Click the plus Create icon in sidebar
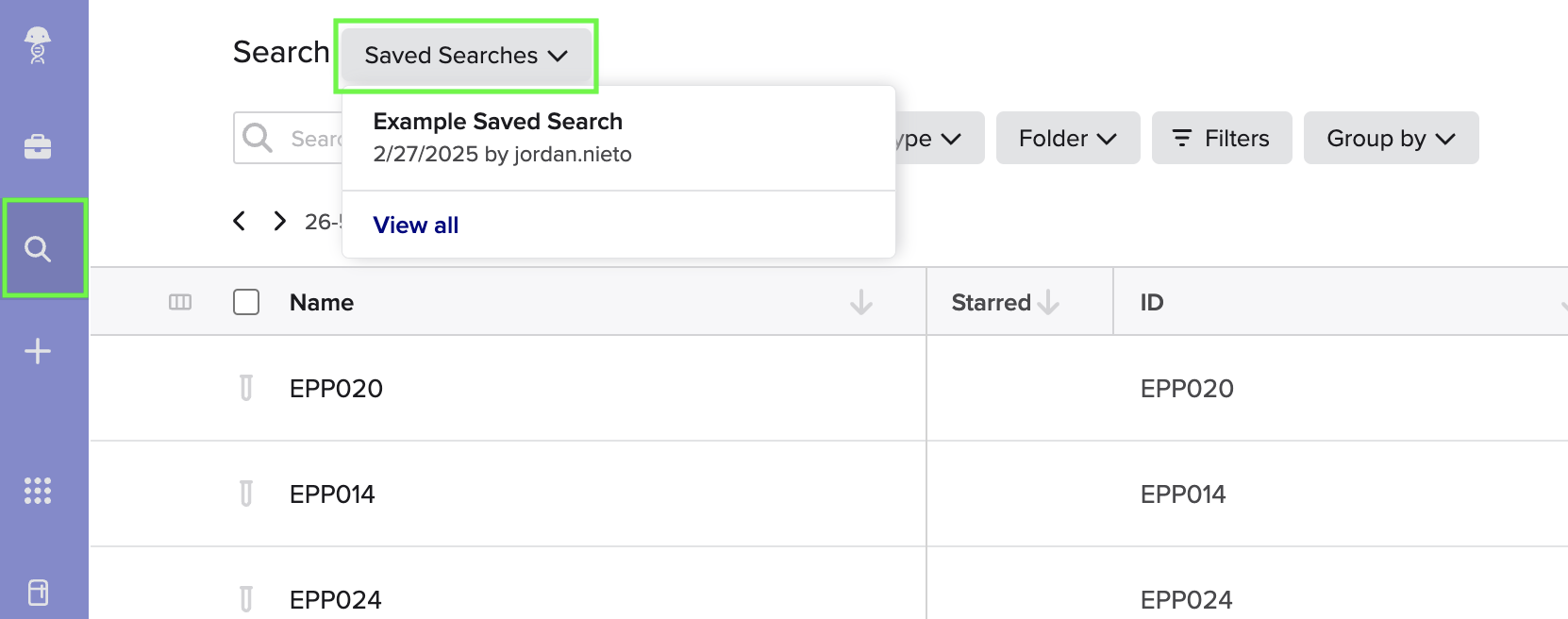 38,351
